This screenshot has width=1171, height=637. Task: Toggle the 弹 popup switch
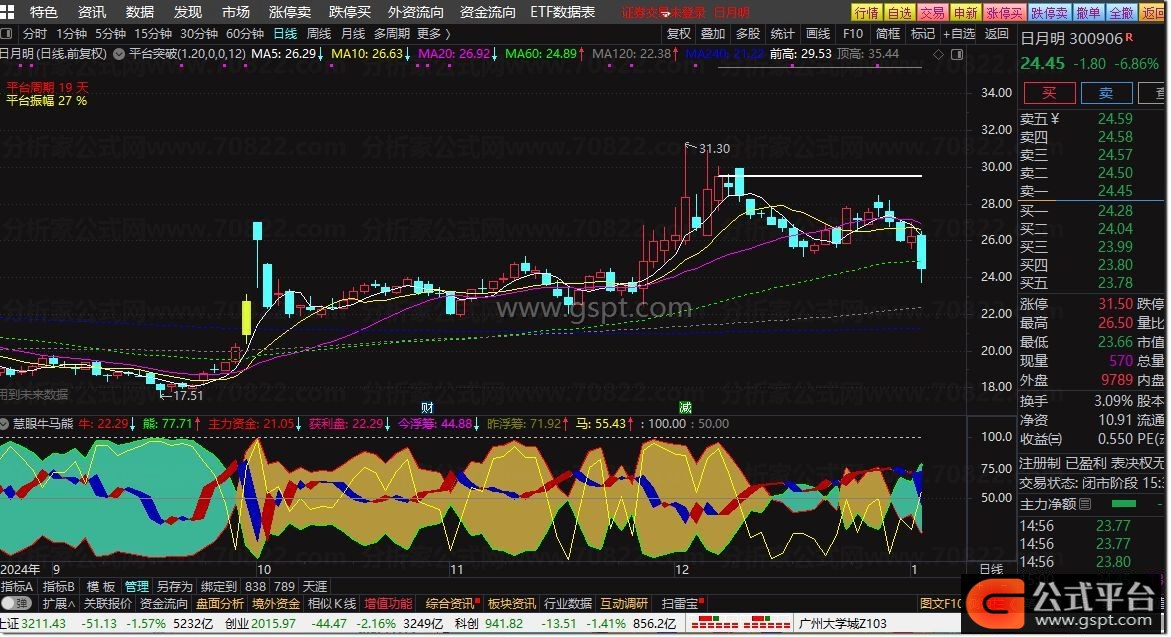click(16, 603)
